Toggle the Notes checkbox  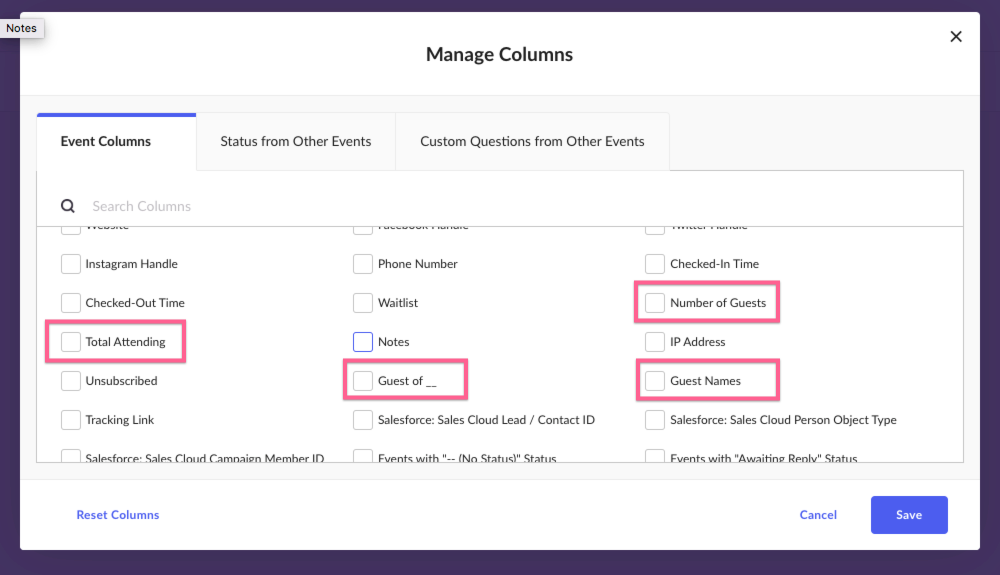click(x=363, y=342)
